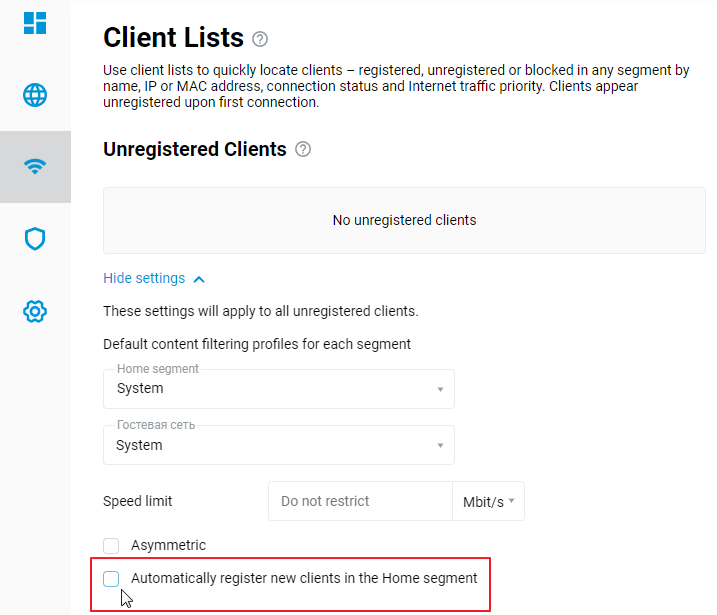Open the Internet globe section

pyautogui.click(x=35, y=95)
